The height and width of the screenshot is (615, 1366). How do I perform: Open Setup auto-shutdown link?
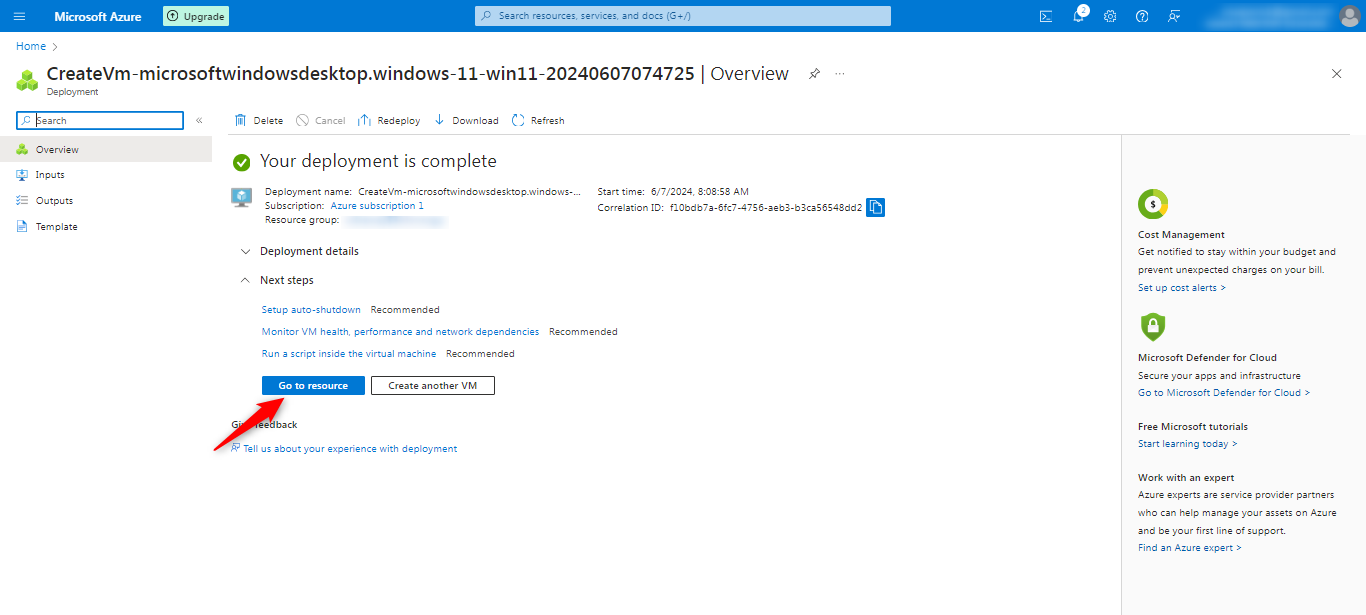pyautogui.click(x=311, y=310)
